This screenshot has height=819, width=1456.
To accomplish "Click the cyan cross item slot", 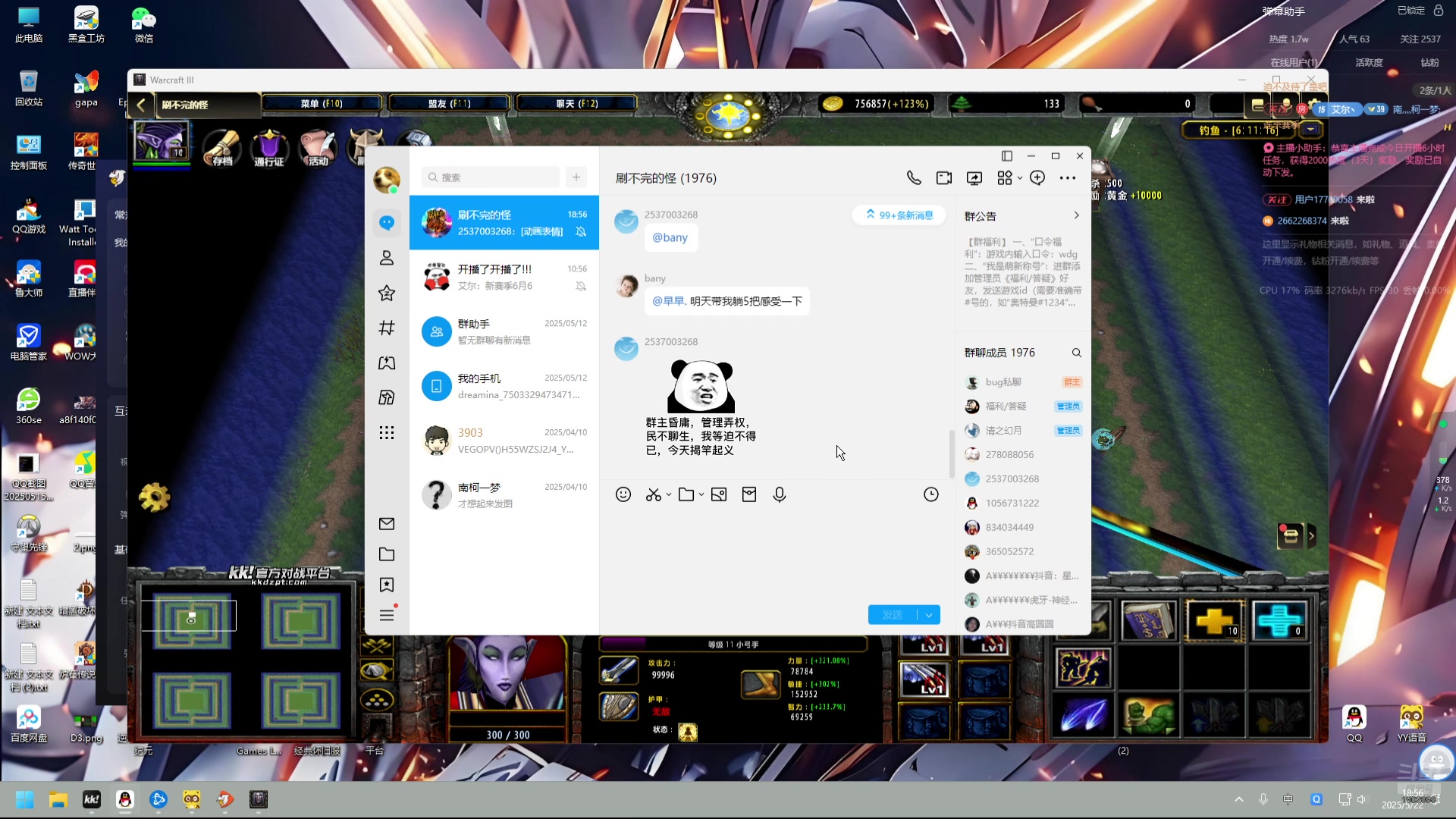I will 1280,621.
